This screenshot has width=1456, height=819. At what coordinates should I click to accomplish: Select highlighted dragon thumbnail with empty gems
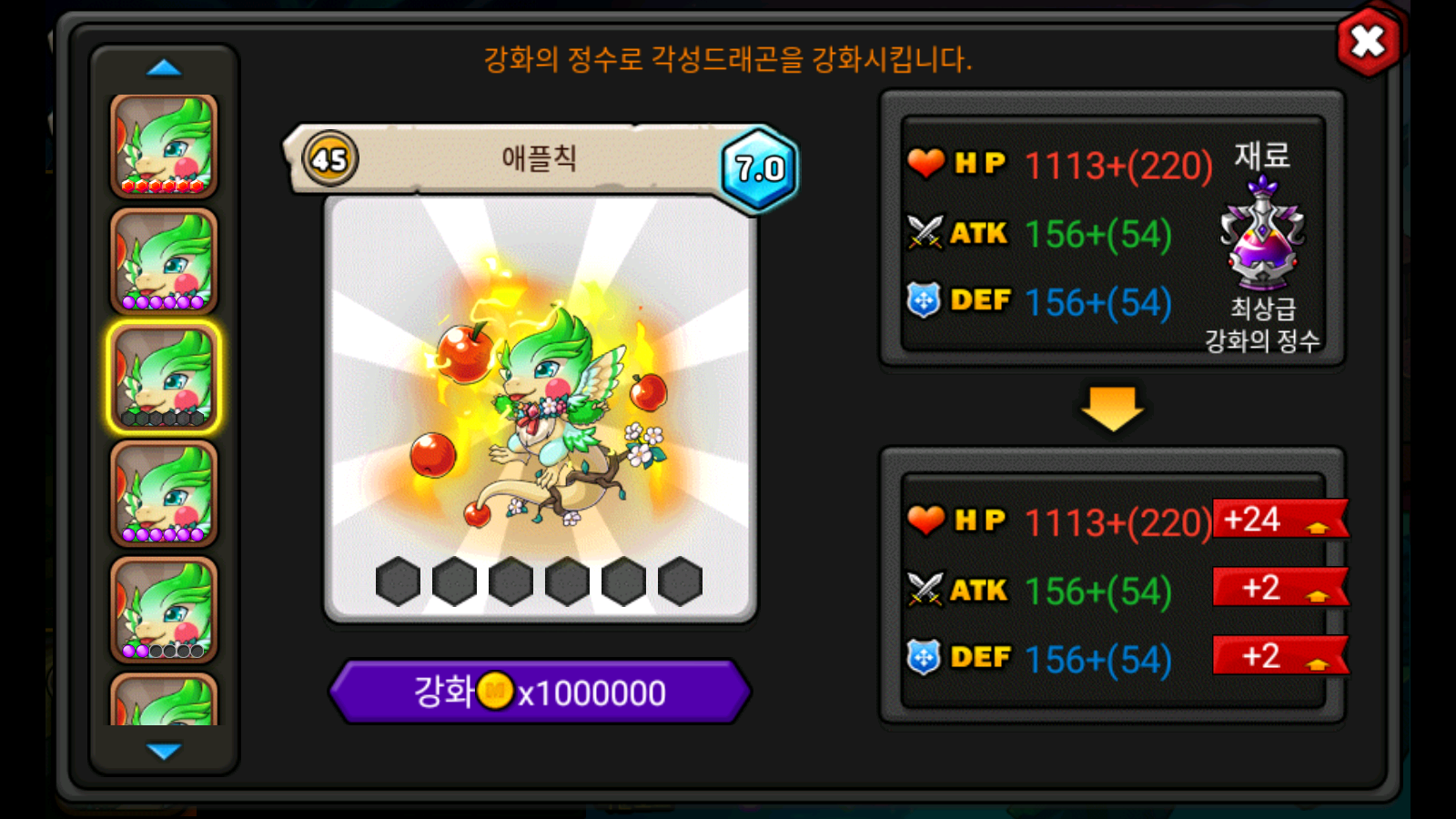164,377
